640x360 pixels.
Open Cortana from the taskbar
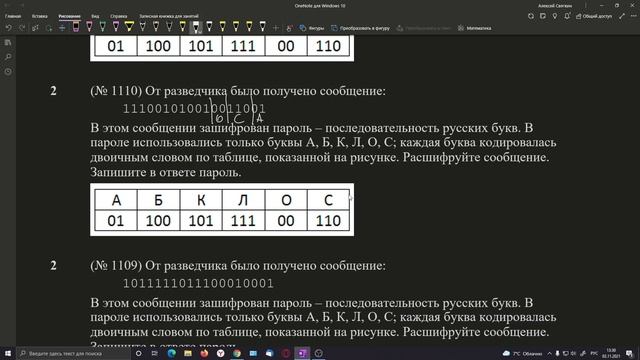138,353
